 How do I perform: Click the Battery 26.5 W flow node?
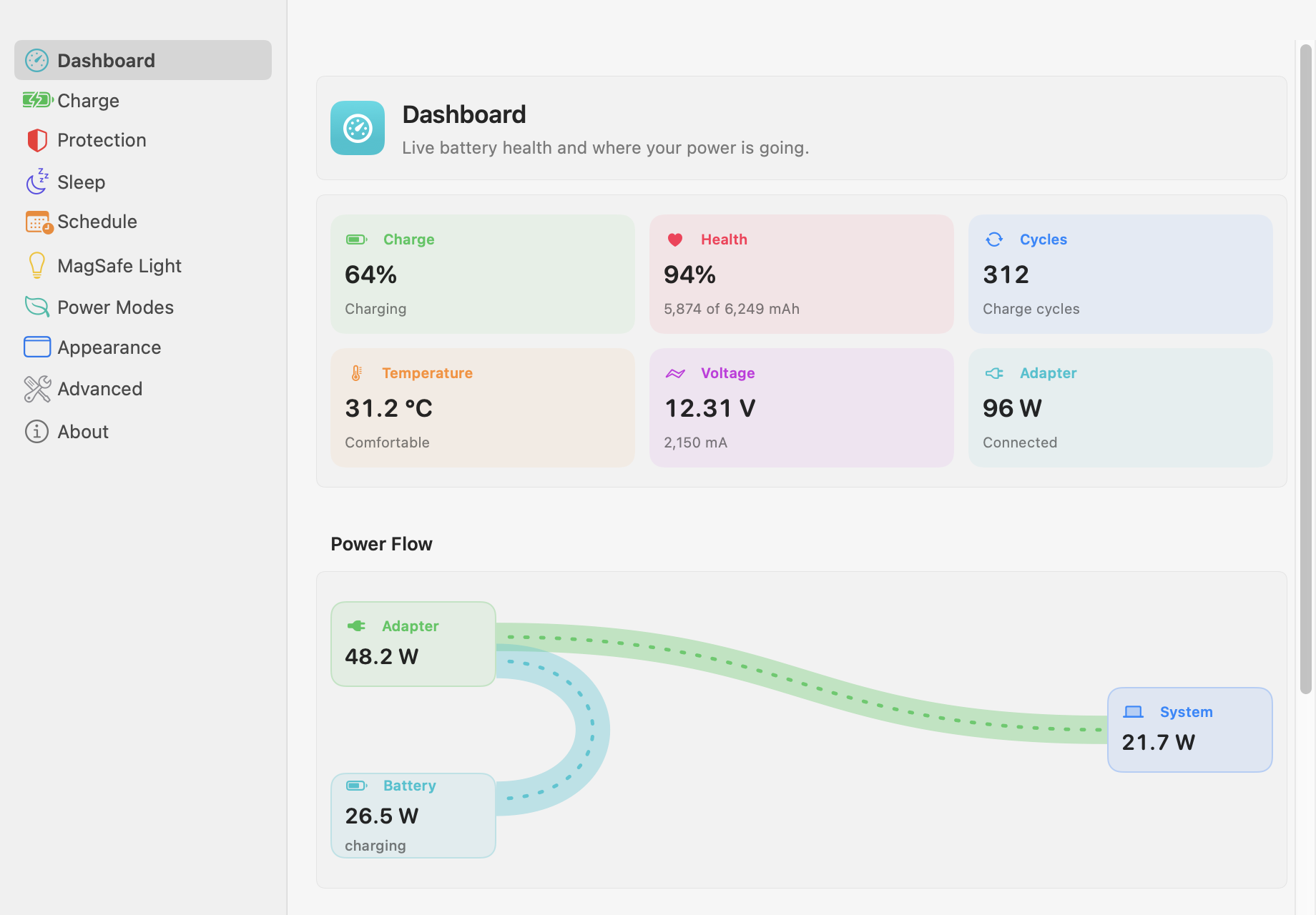pos(413,816)
